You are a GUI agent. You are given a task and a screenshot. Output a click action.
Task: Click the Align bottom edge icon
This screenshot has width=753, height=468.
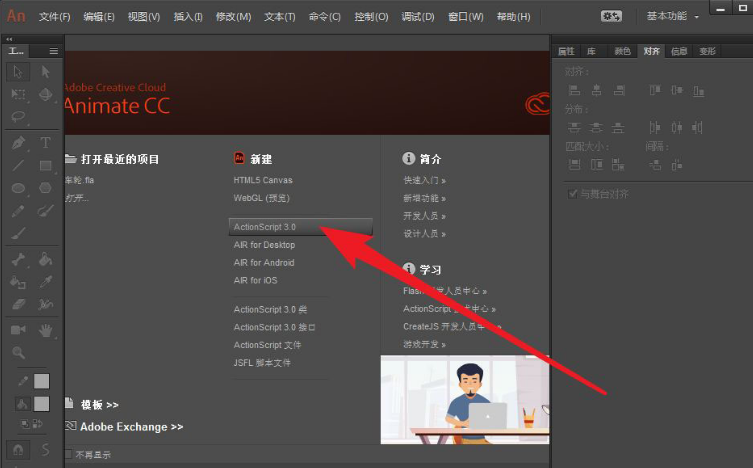tap(698, 90)
